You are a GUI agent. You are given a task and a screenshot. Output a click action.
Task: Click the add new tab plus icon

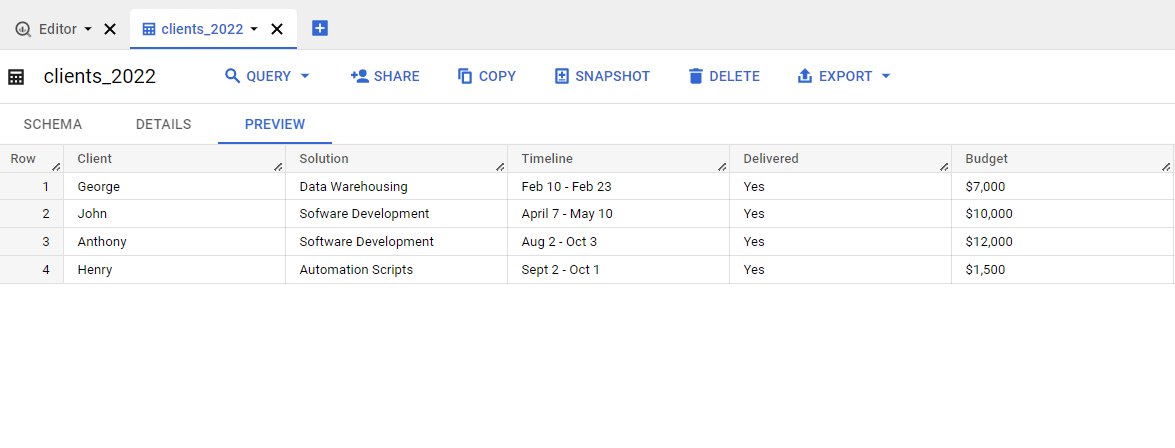tap(320, 28)
